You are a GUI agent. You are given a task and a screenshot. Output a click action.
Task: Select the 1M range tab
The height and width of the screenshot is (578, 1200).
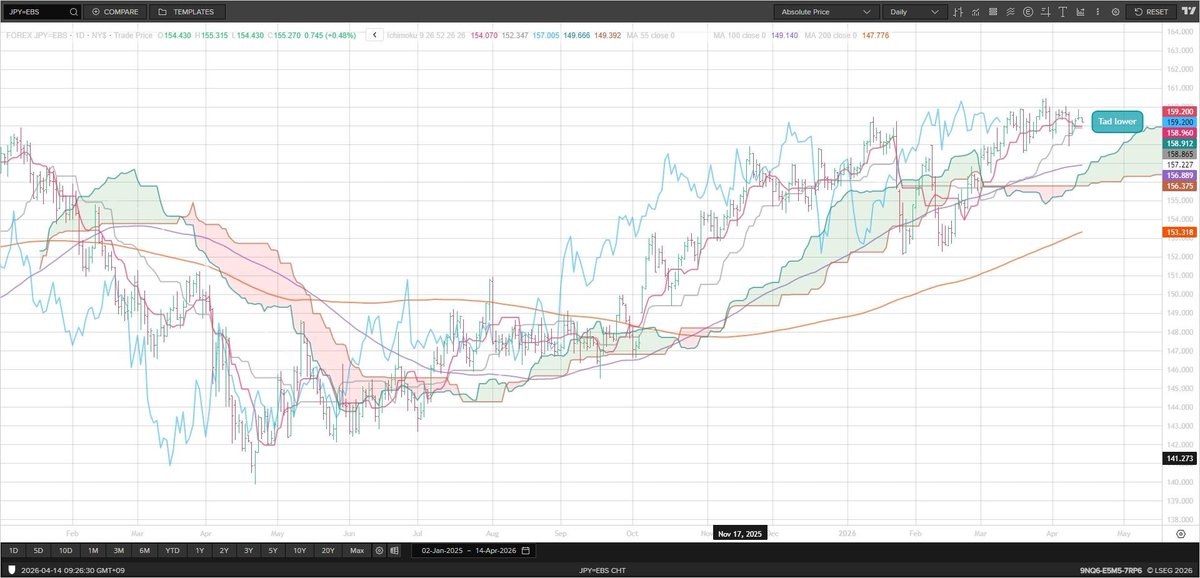[92, 550]
